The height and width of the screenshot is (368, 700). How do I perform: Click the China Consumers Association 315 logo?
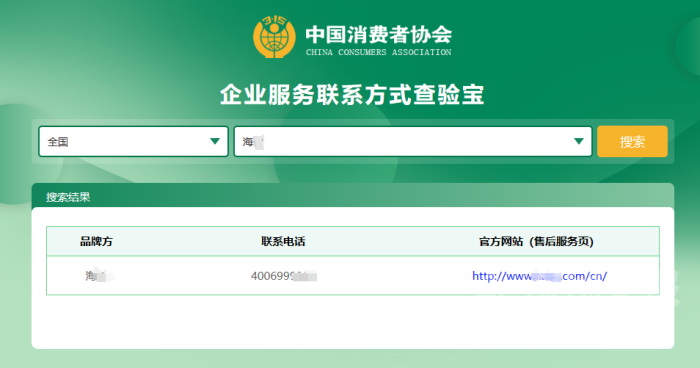point(274,37)
